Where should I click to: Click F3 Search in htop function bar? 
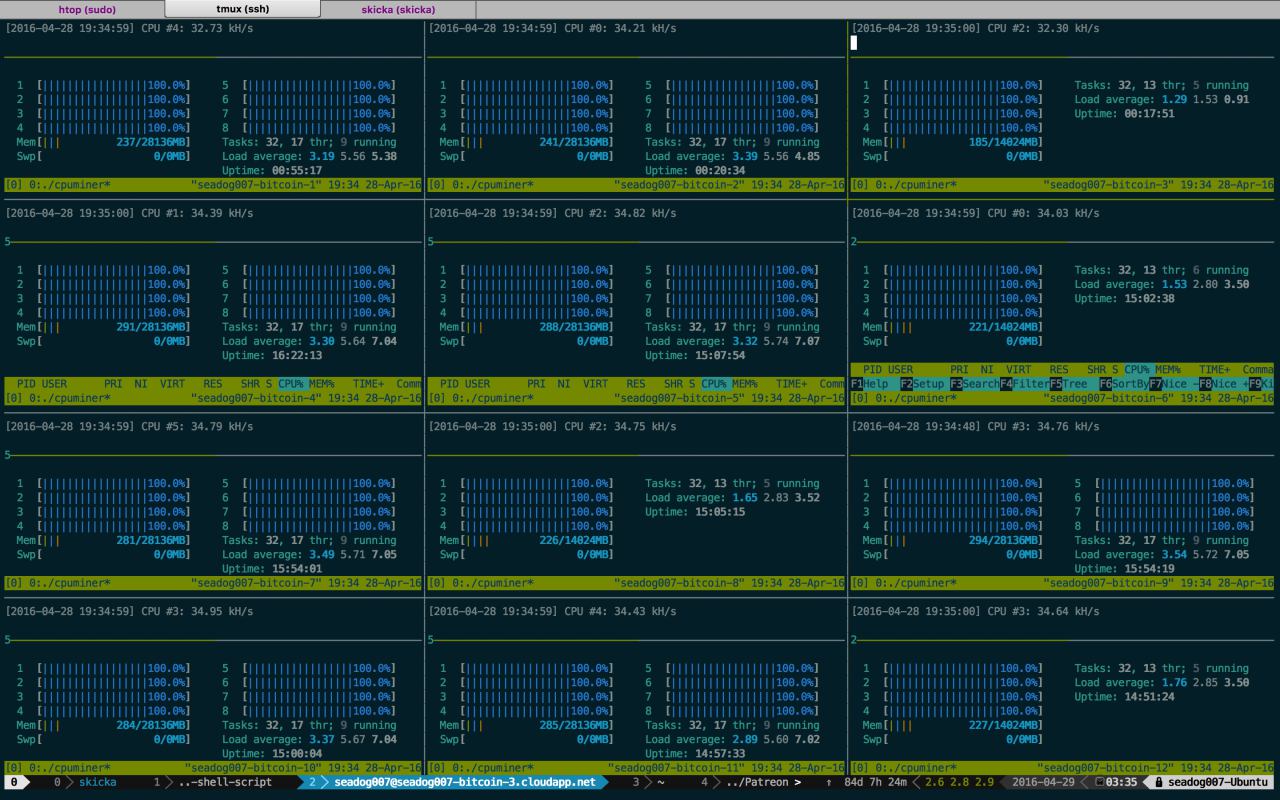[x=974, y=384]
